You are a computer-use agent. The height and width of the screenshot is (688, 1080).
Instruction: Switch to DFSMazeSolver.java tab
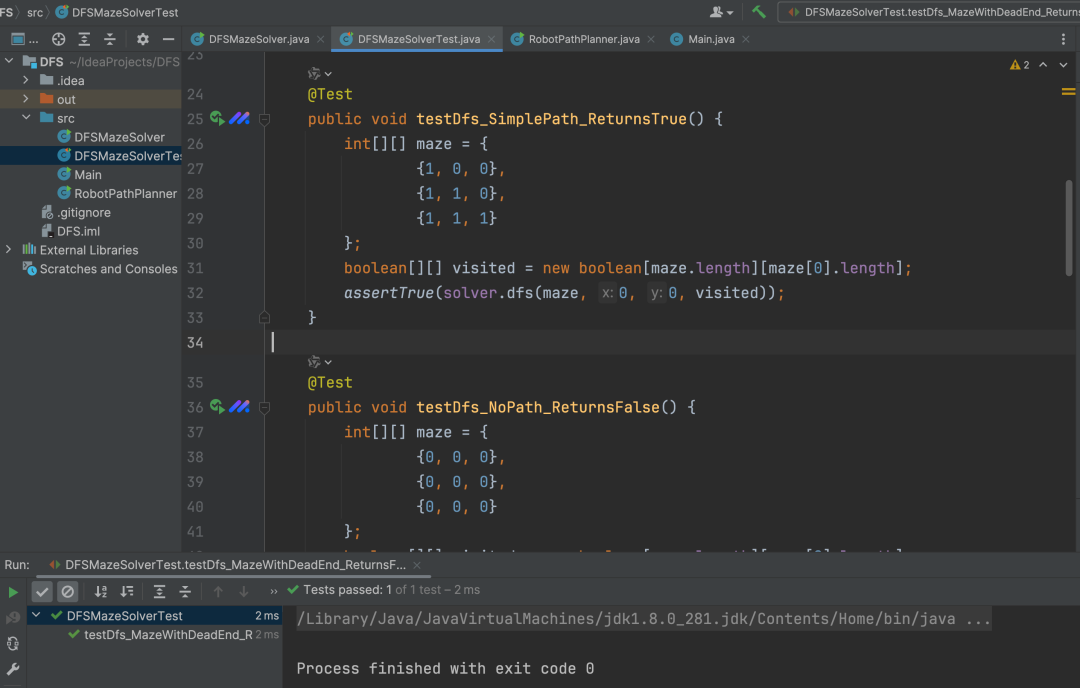[258, 39]
